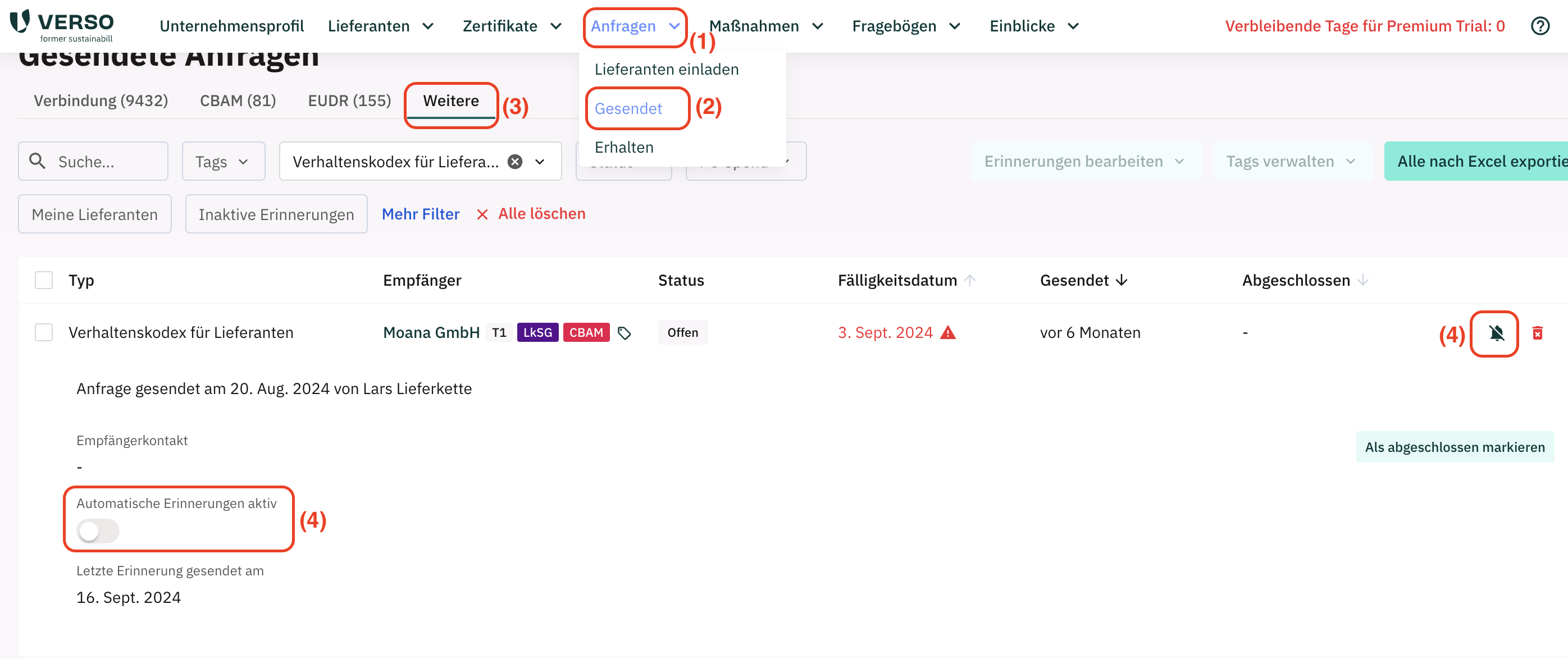Sort by Gesendet column arrow
Viewport: 1568px width, 659px height.
click(1121, 280)
